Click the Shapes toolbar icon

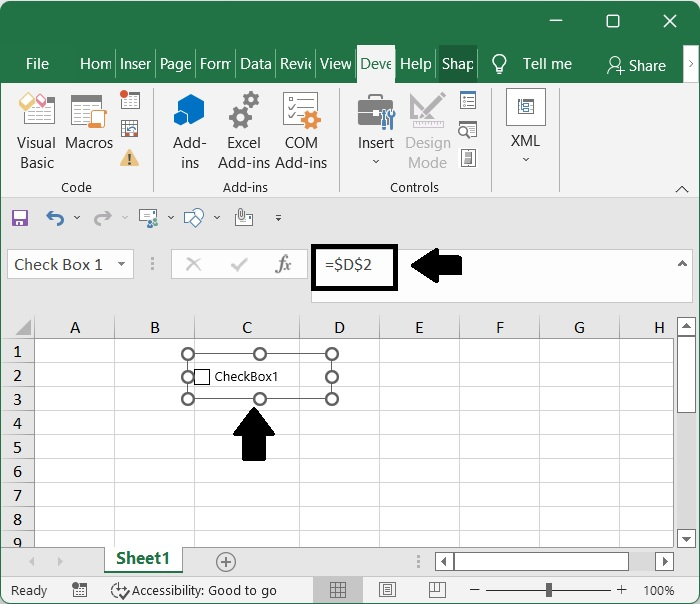pos(194,218)
